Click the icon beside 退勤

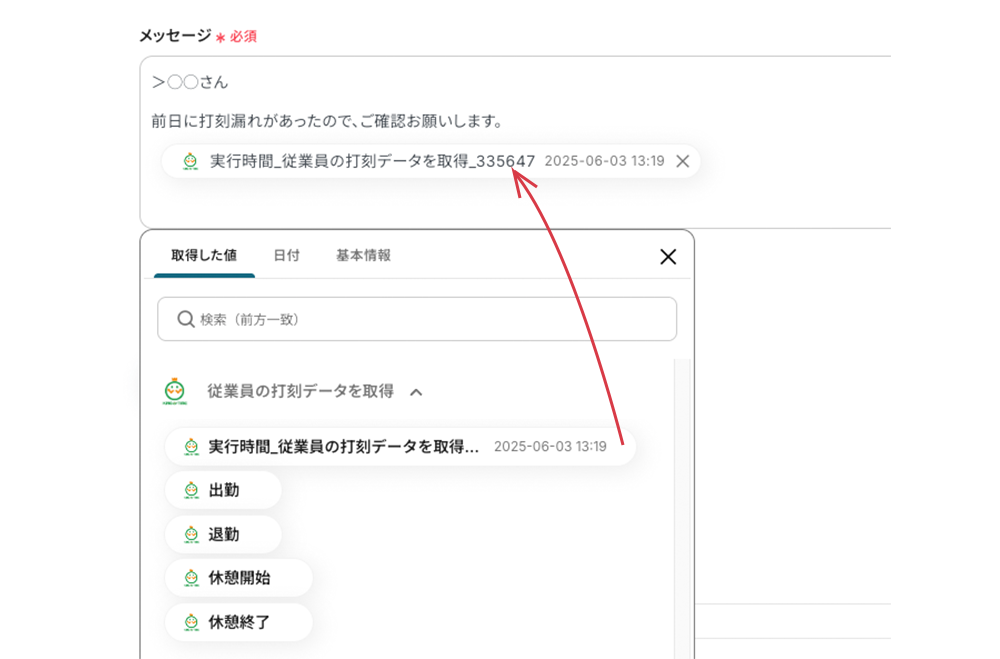[x=192, y=535]
